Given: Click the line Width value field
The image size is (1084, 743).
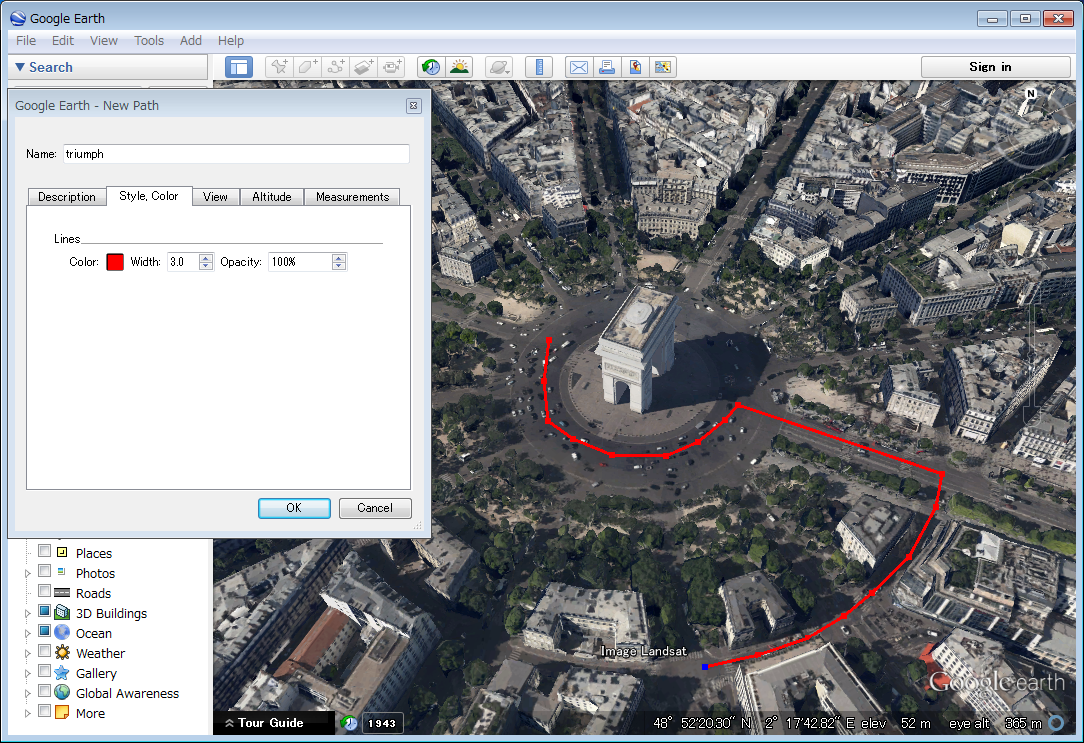Looking at the screenshot, I should click(183, 262).
